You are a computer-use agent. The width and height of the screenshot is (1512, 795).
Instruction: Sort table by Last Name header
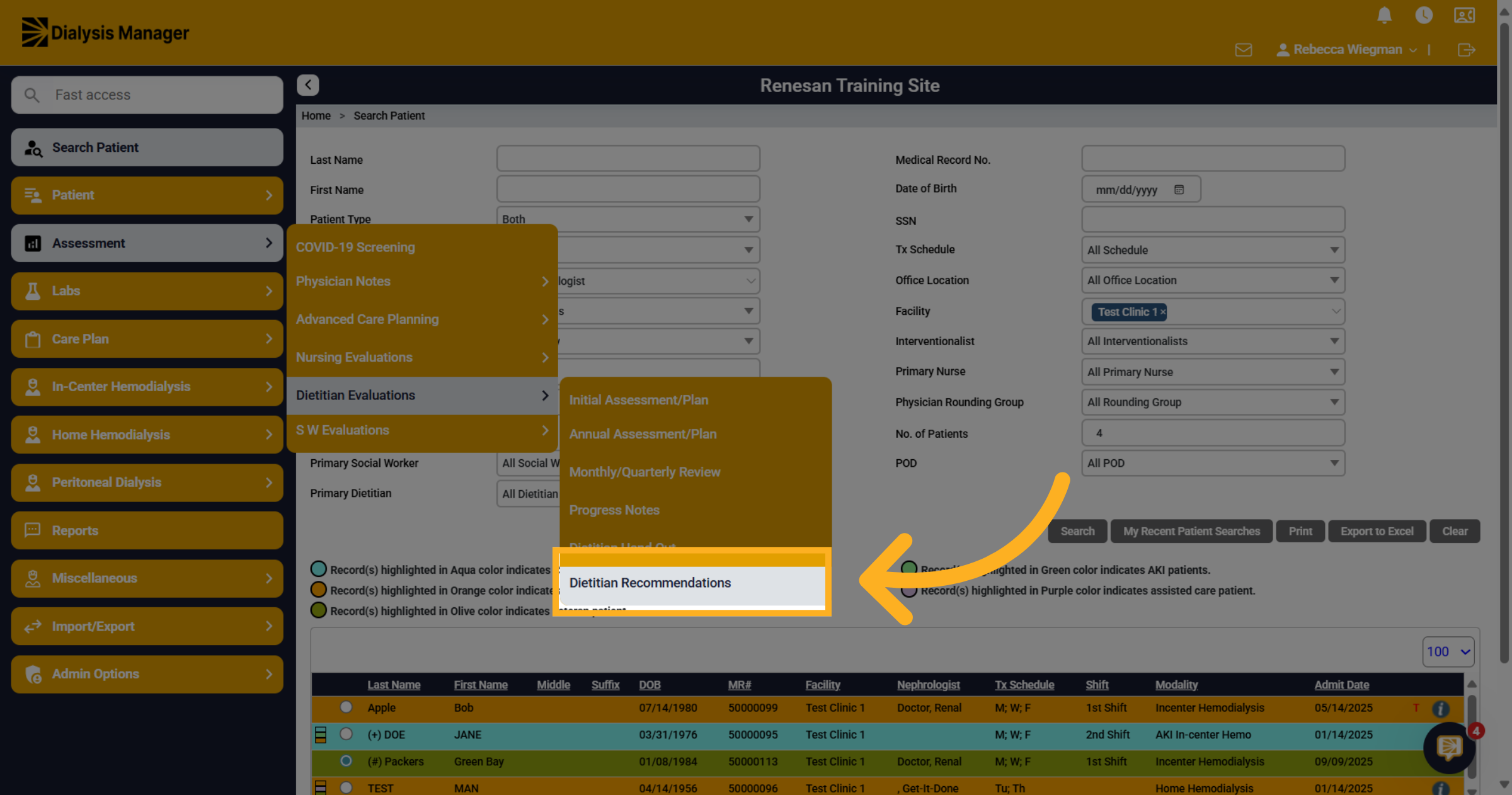394,685
